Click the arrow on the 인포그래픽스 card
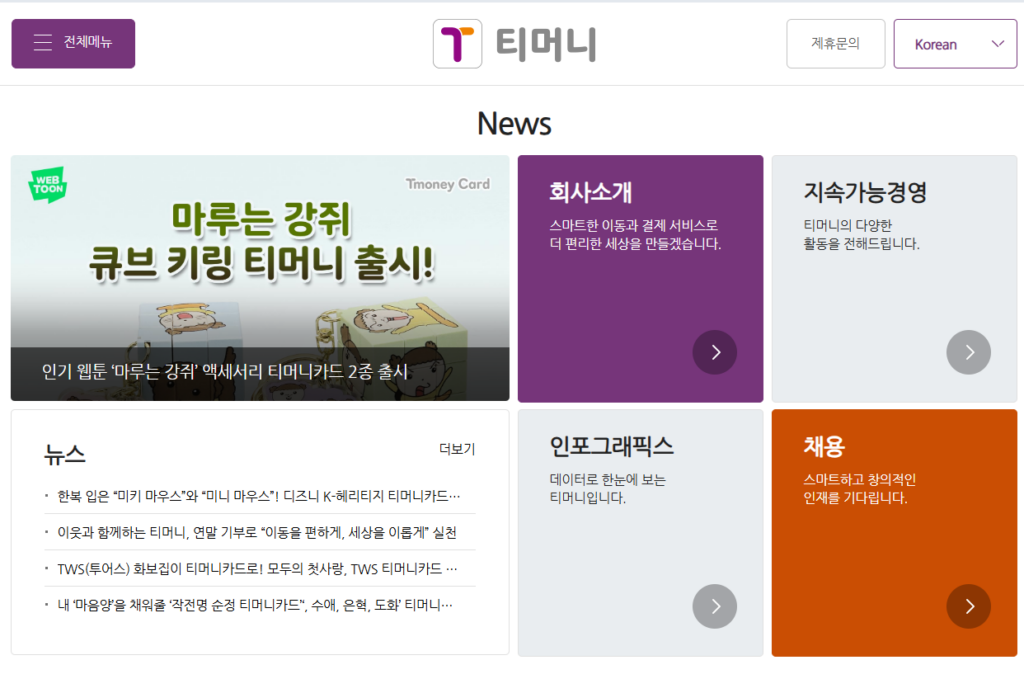The height and width of the screenshot is (679, 1024). click(714, 606)
